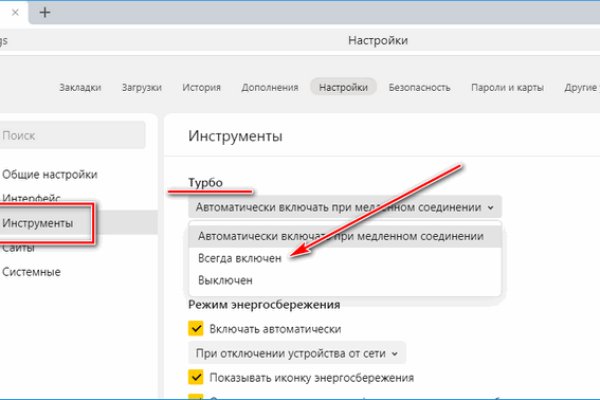The height and width of the screenshot is (400, 600).
Task: Switch to the Закладки tab
Action: pos(80,88)
